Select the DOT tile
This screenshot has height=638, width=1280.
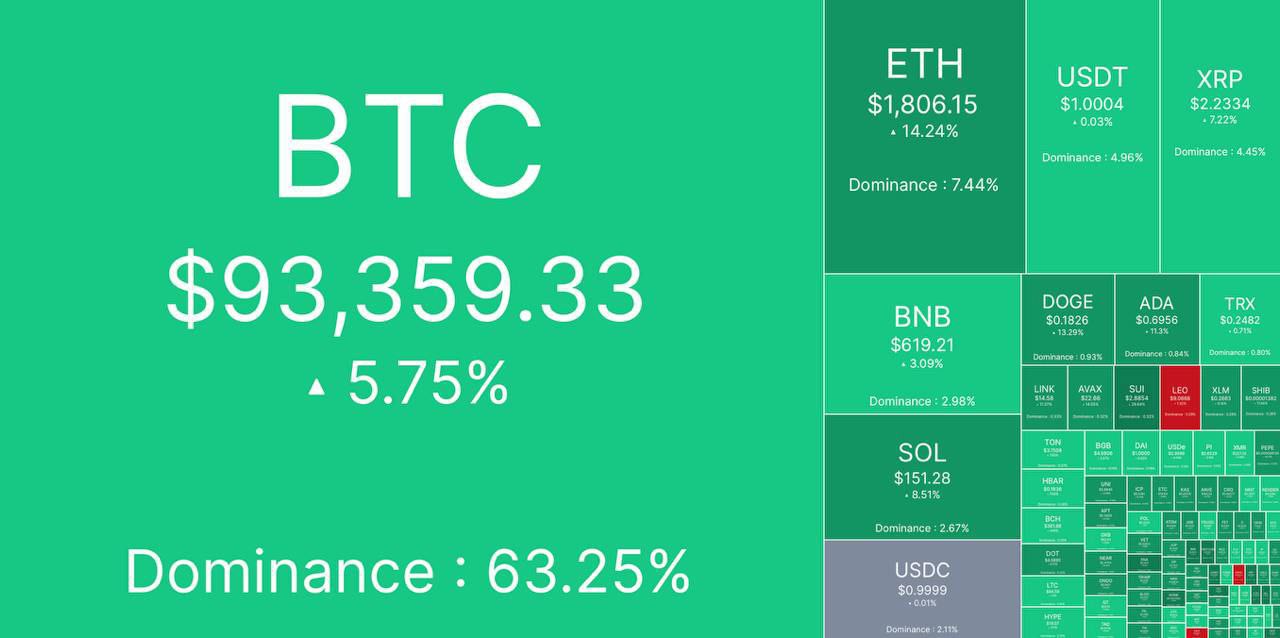1053,559
